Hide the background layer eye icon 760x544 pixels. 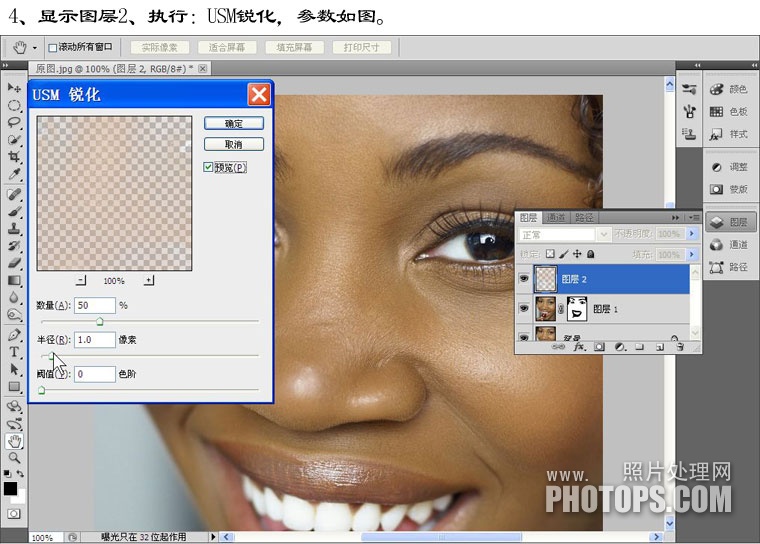click(x=524, y=336)
